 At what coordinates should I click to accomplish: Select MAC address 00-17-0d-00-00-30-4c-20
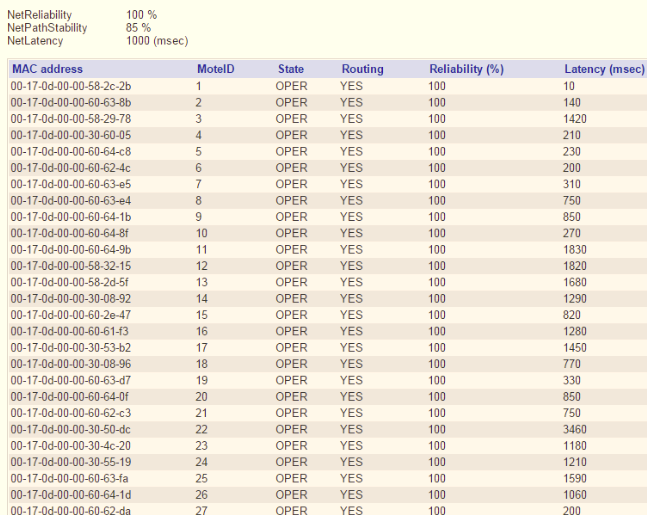point(71,445)
